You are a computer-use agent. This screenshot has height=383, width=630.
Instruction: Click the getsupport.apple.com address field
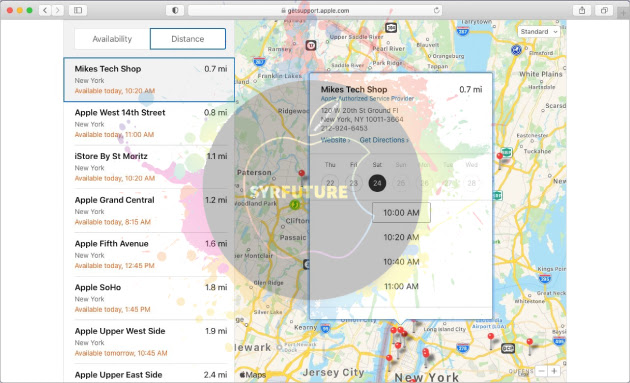315,10
